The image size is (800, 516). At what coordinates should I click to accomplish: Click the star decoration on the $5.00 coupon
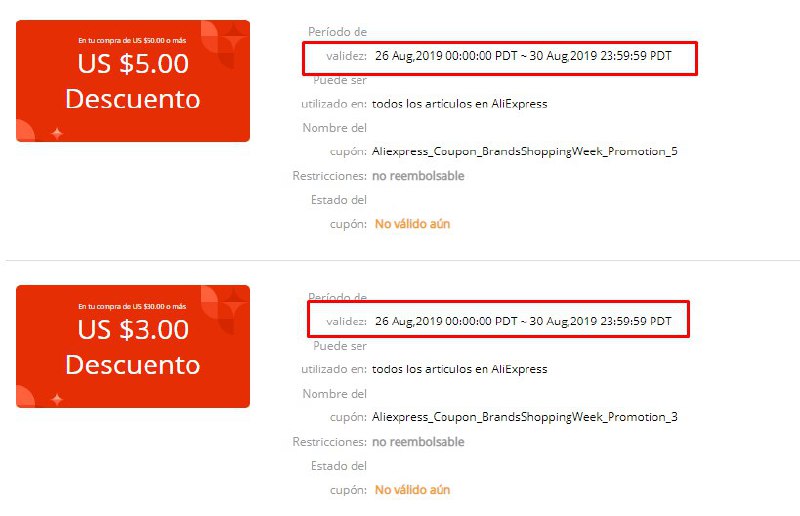click(x=234, y=36)
